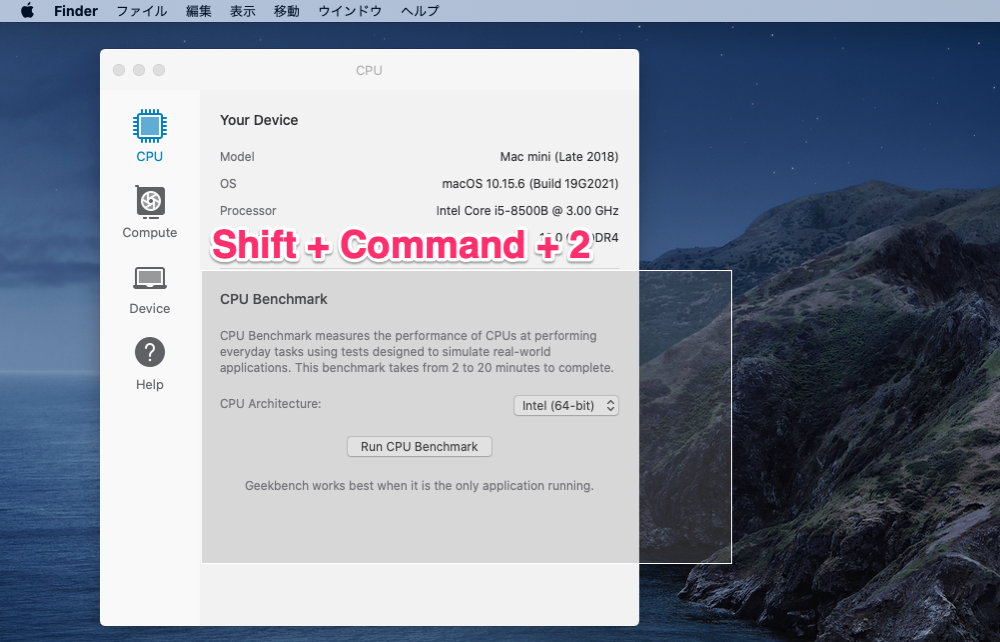Viewport: 1000px width, 642px height.
Task: Click the Mac mini (Late 2018) model value
Action: click(x=559, y=157)
